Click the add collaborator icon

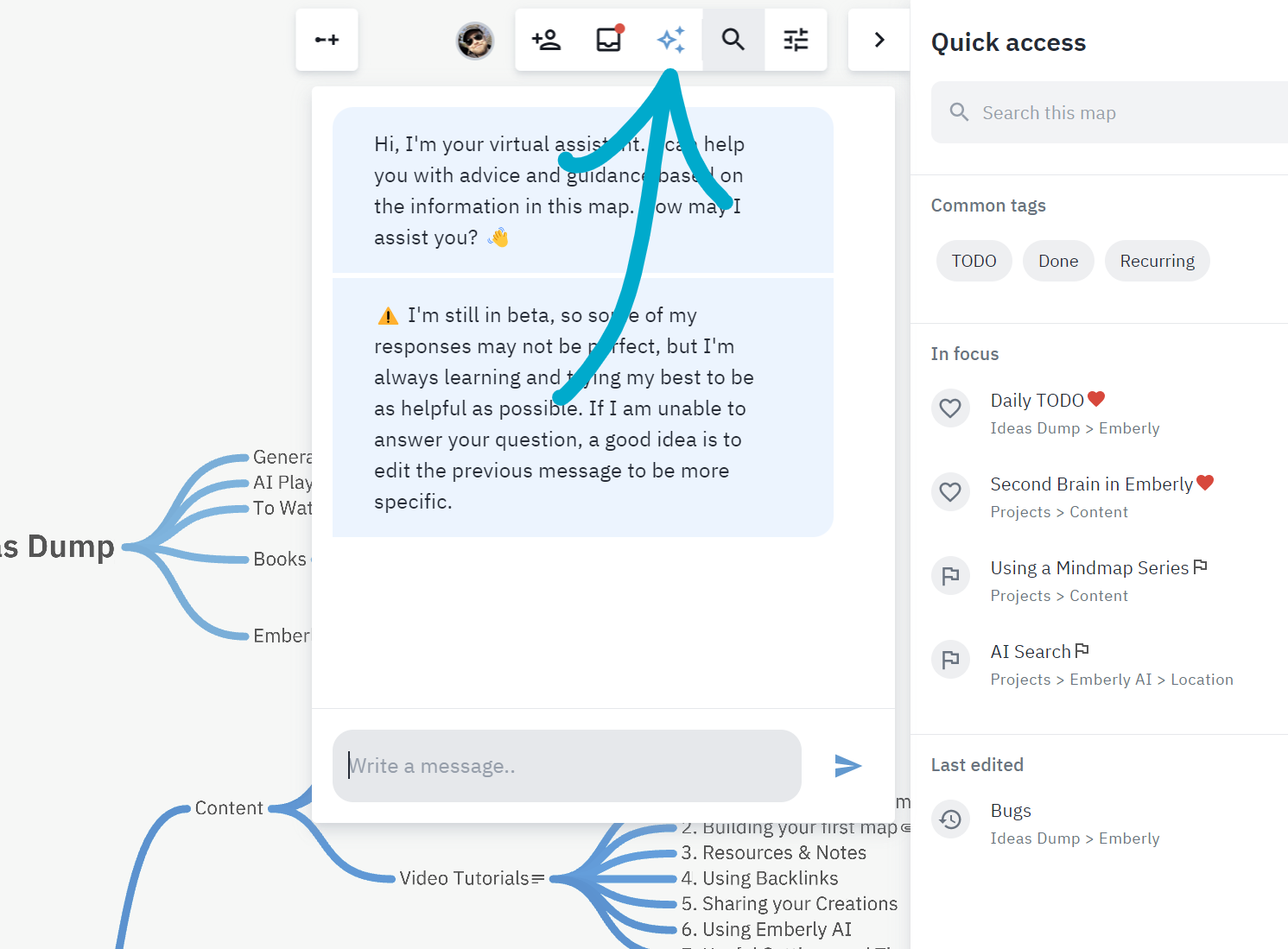pos(546,40)
